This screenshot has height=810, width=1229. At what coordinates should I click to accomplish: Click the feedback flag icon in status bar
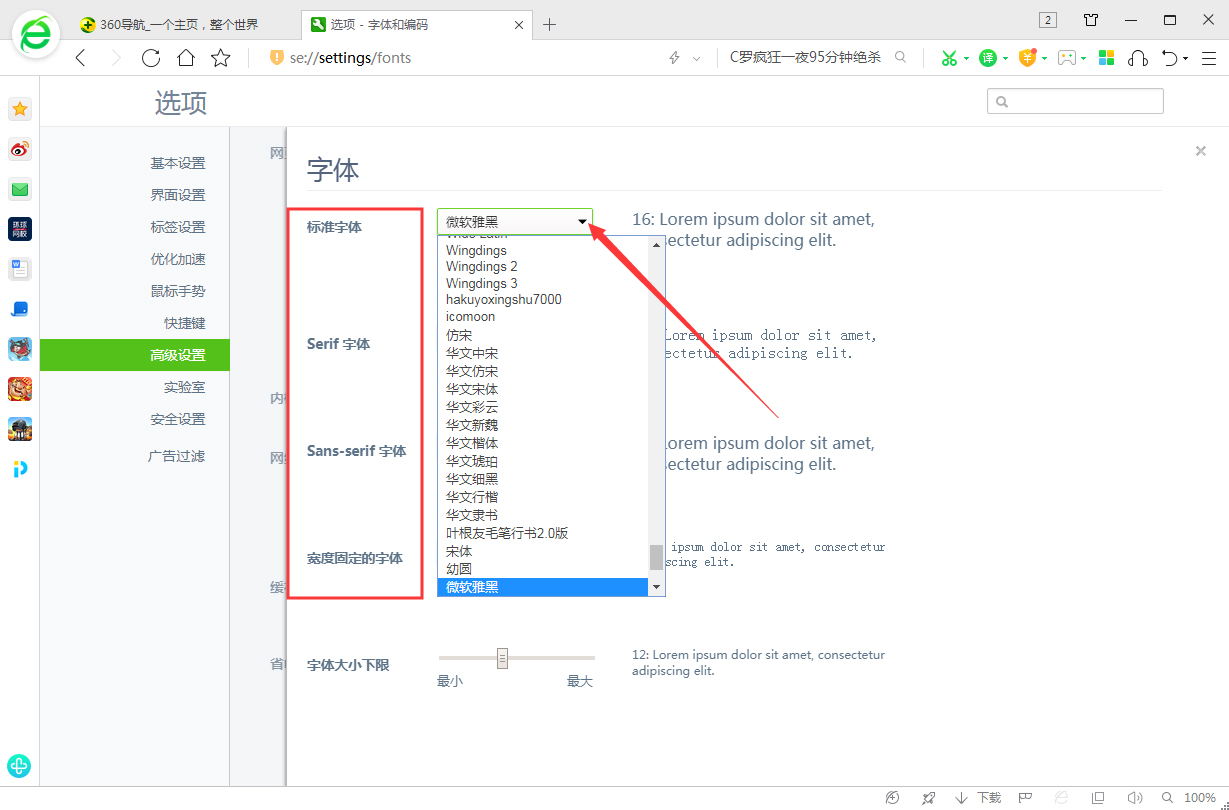(1025, 797)
